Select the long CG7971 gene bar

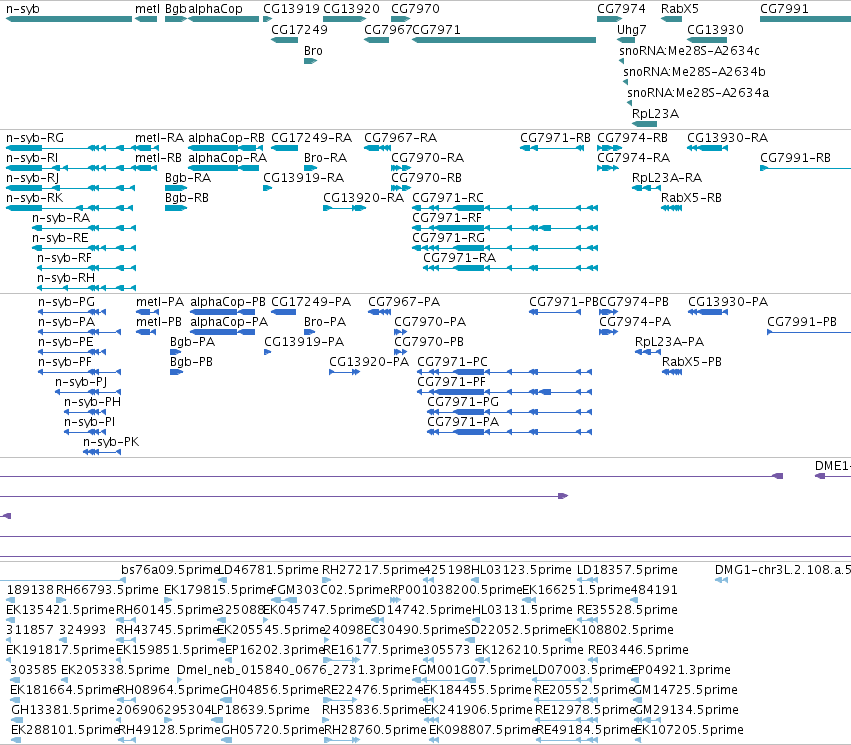504,40
